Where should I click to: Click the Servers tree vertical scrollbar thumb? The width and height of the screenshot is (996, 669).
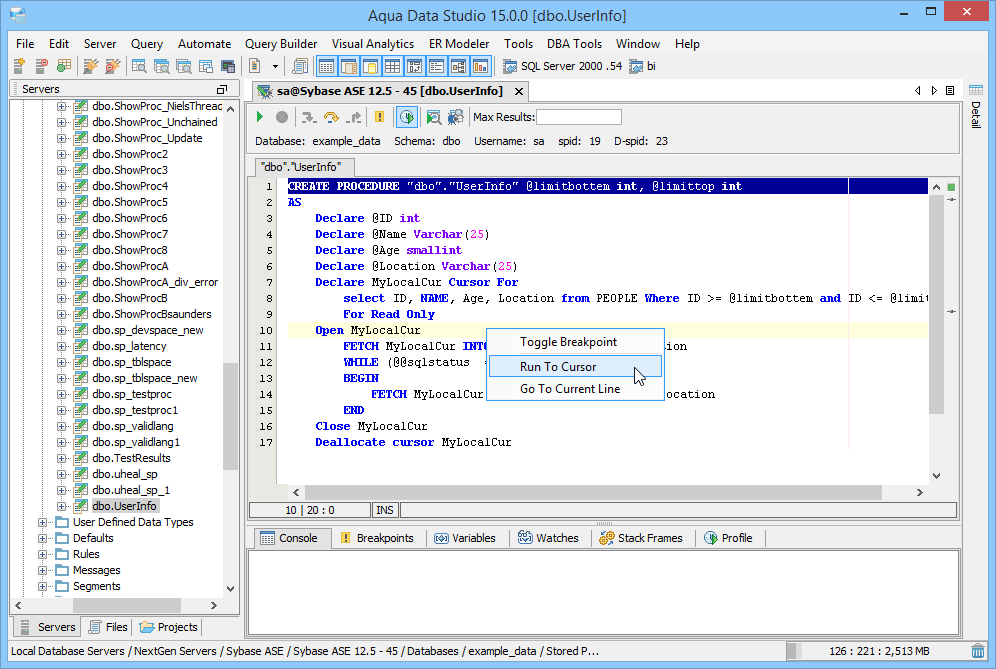[230, 416]
